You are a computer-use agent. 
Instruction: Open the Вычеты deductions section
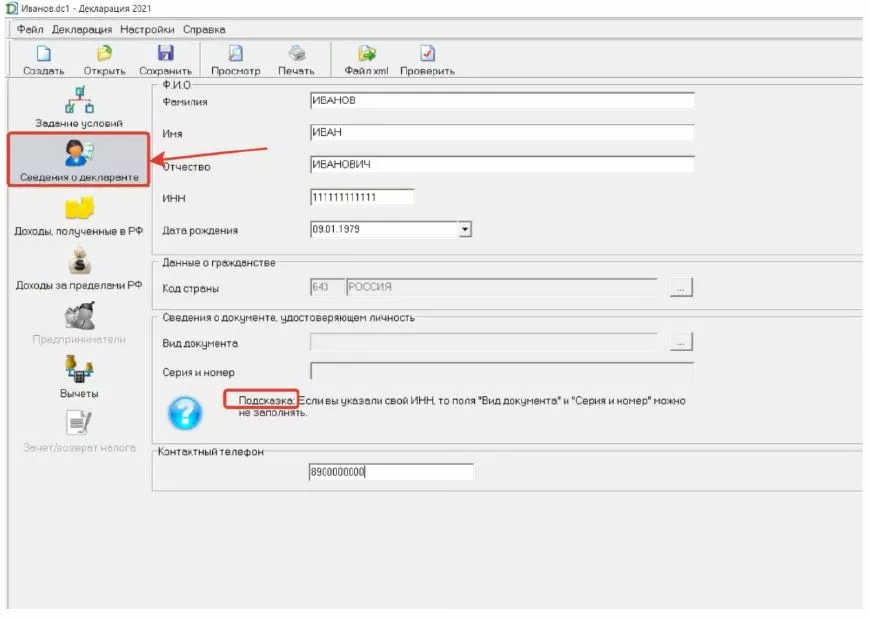click(x=79, y=375)
